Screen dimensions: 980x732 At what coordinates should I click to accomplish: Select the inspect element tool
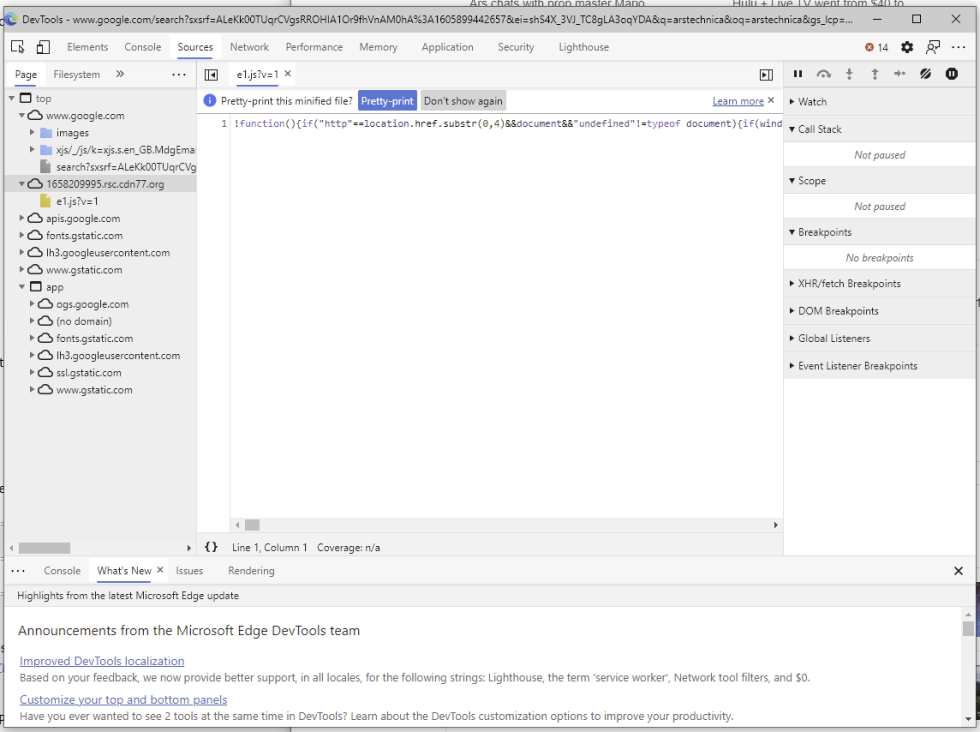click(16, 46)
